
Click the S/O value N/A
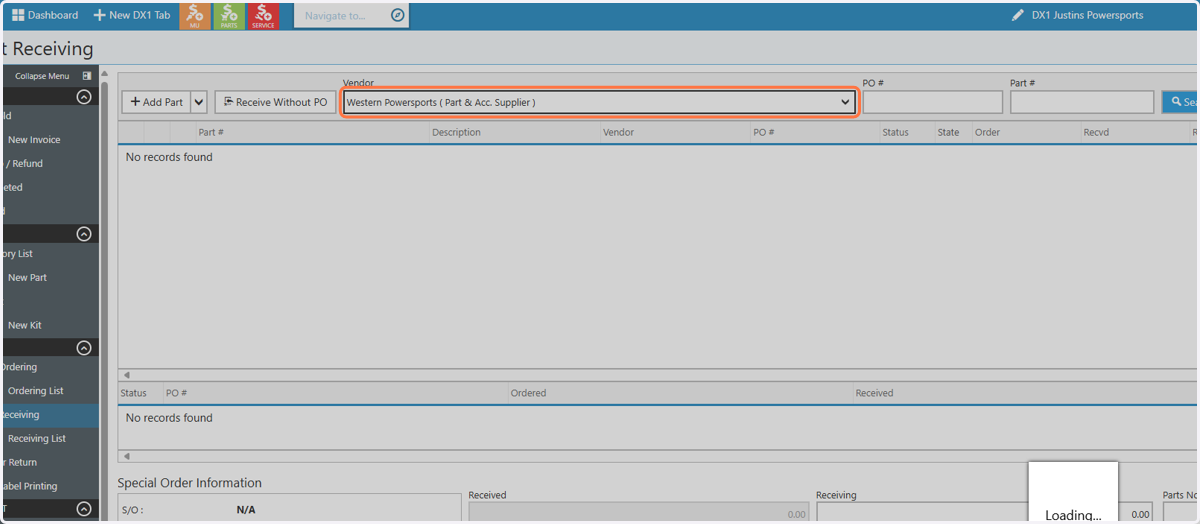246,509
